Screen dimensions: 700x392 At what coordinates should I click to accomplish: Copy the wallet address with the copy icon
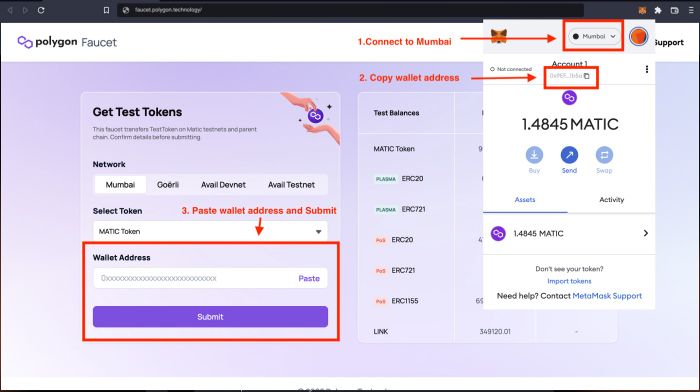587,76
